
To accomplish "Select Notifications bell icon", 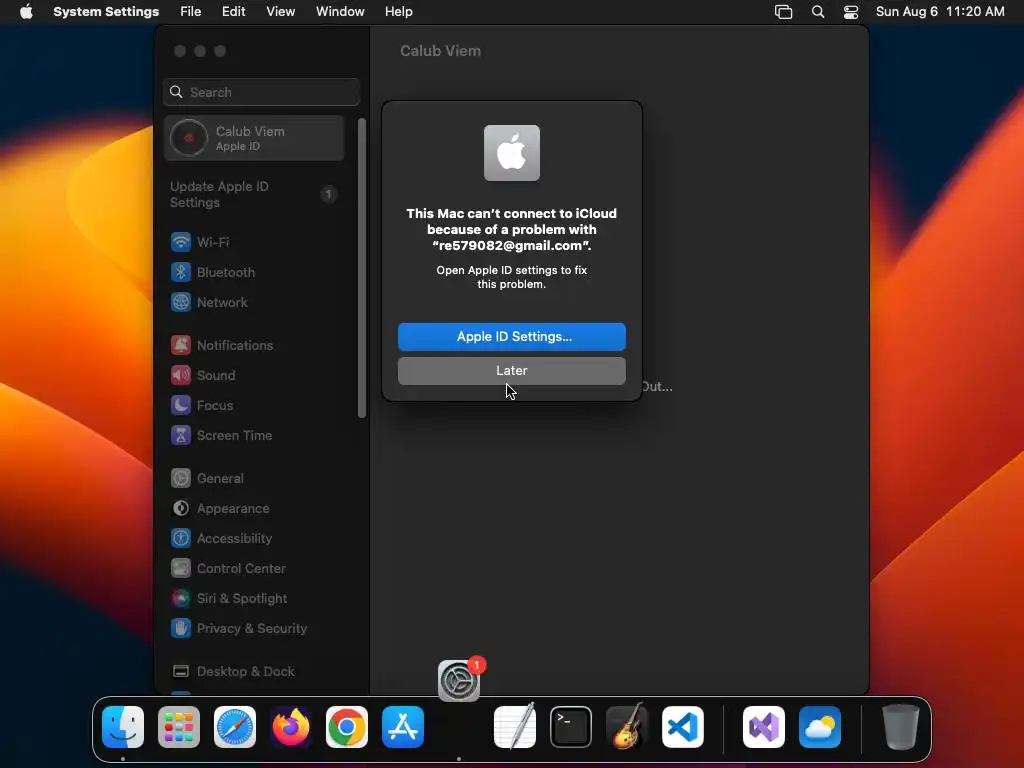I will coord(181,345).
